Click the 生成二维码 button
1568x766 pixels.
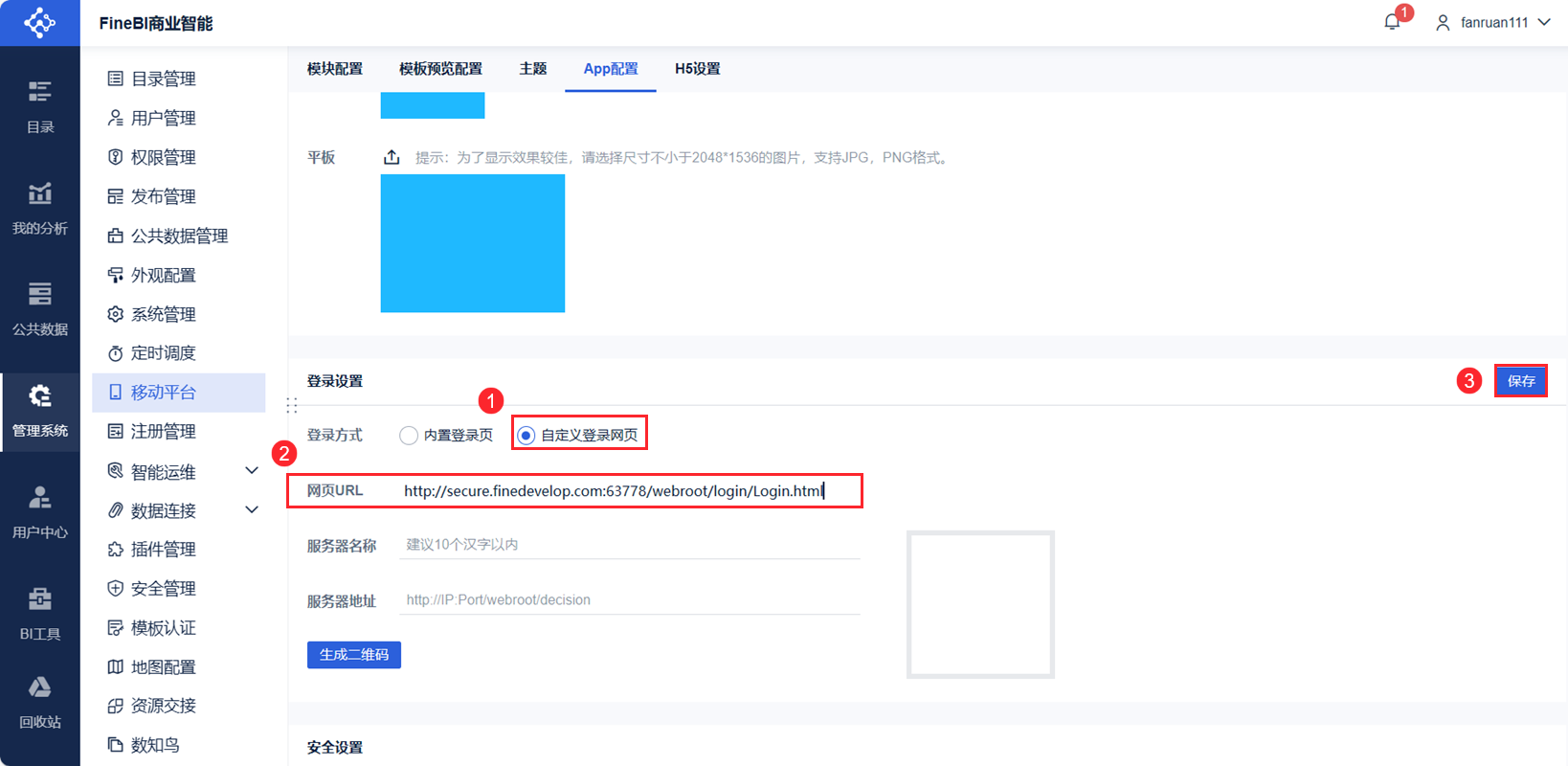pyautogui.click(x=354, y=655)
